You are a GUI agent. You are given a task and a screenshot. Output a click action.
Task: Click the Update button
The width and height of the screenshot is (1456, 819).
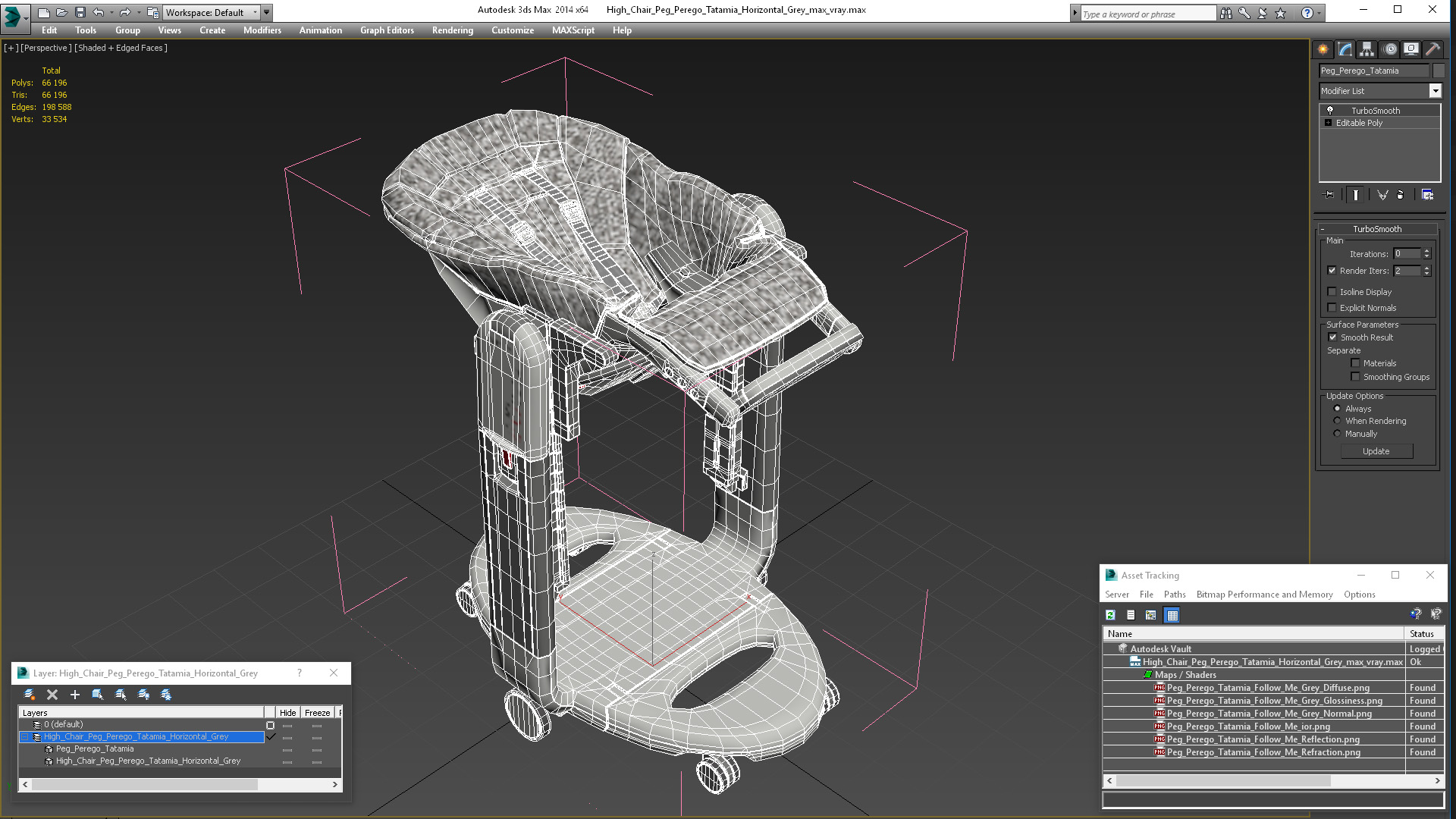click(x=1376, y=451)
